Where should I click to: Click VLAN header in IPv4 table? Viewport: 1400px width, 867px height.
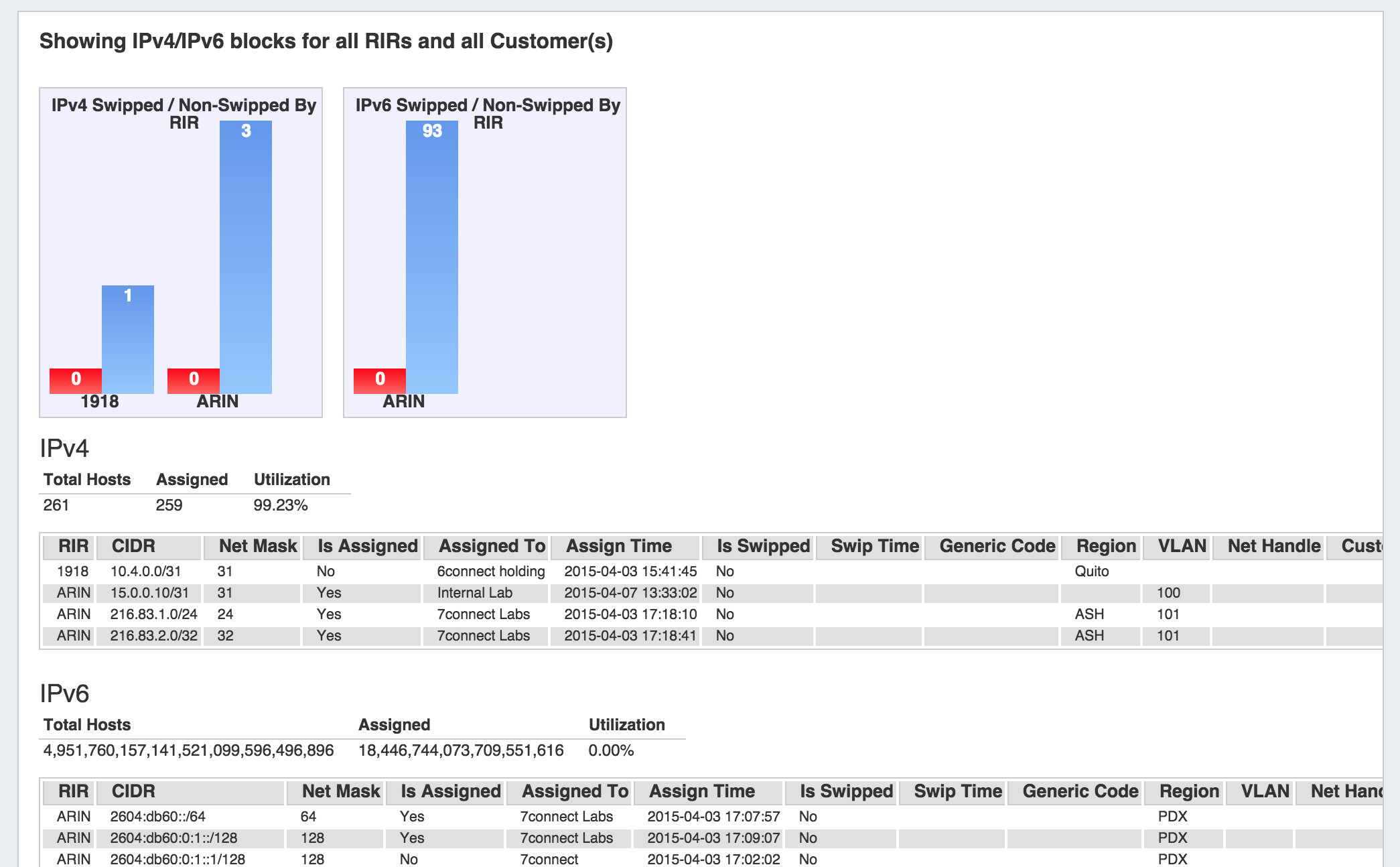pos(1182,546)
